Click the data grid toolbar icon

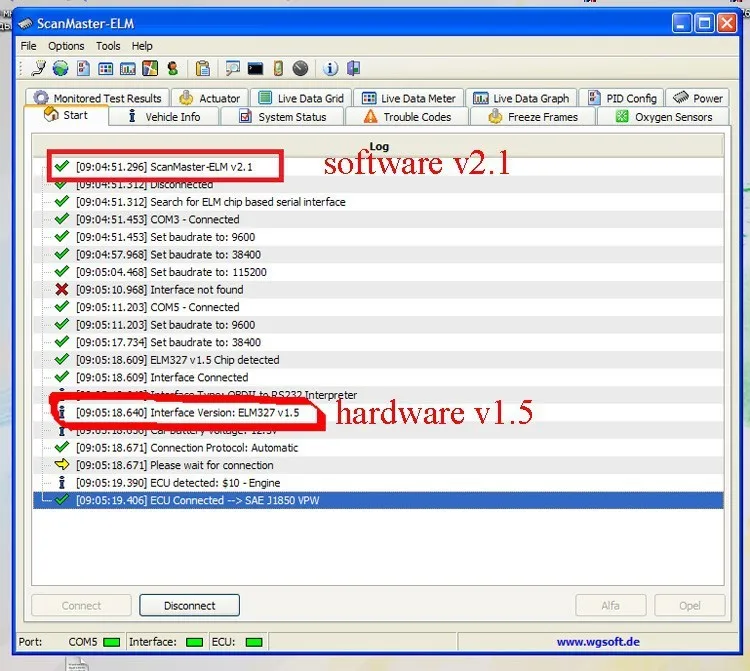coord(105,68)
